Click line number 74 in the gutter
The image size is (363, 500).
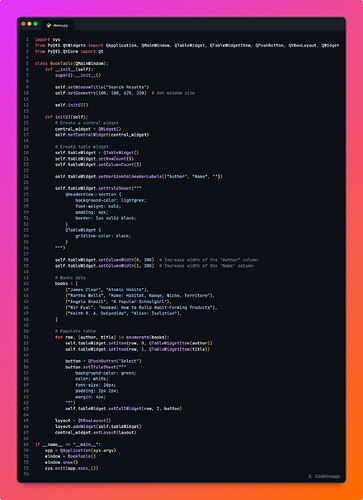pos(26,474)
